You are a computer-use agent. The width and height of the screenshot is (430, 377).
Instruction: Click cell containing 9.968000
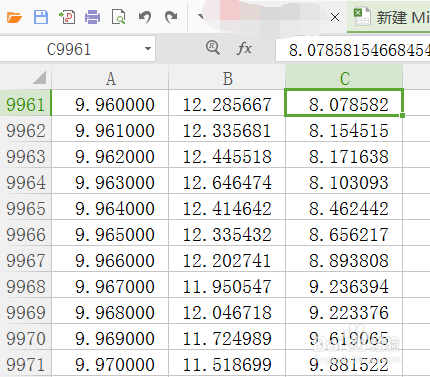110,312
